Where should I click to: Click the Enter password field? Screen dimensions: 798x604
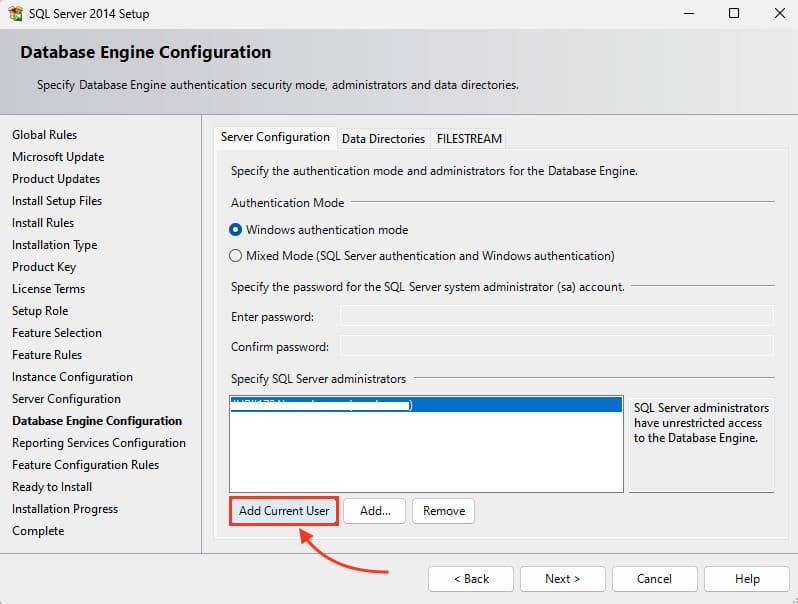click(556, 317)
